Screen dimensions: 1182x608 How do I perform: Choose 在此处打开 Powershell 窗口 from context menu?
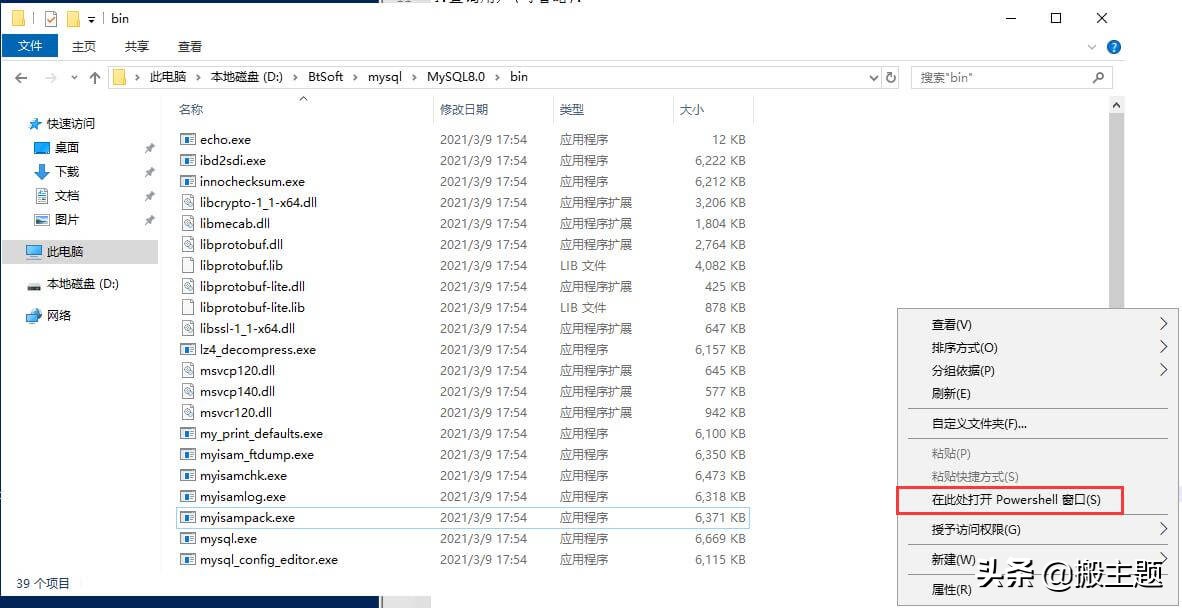(1010, 500)
